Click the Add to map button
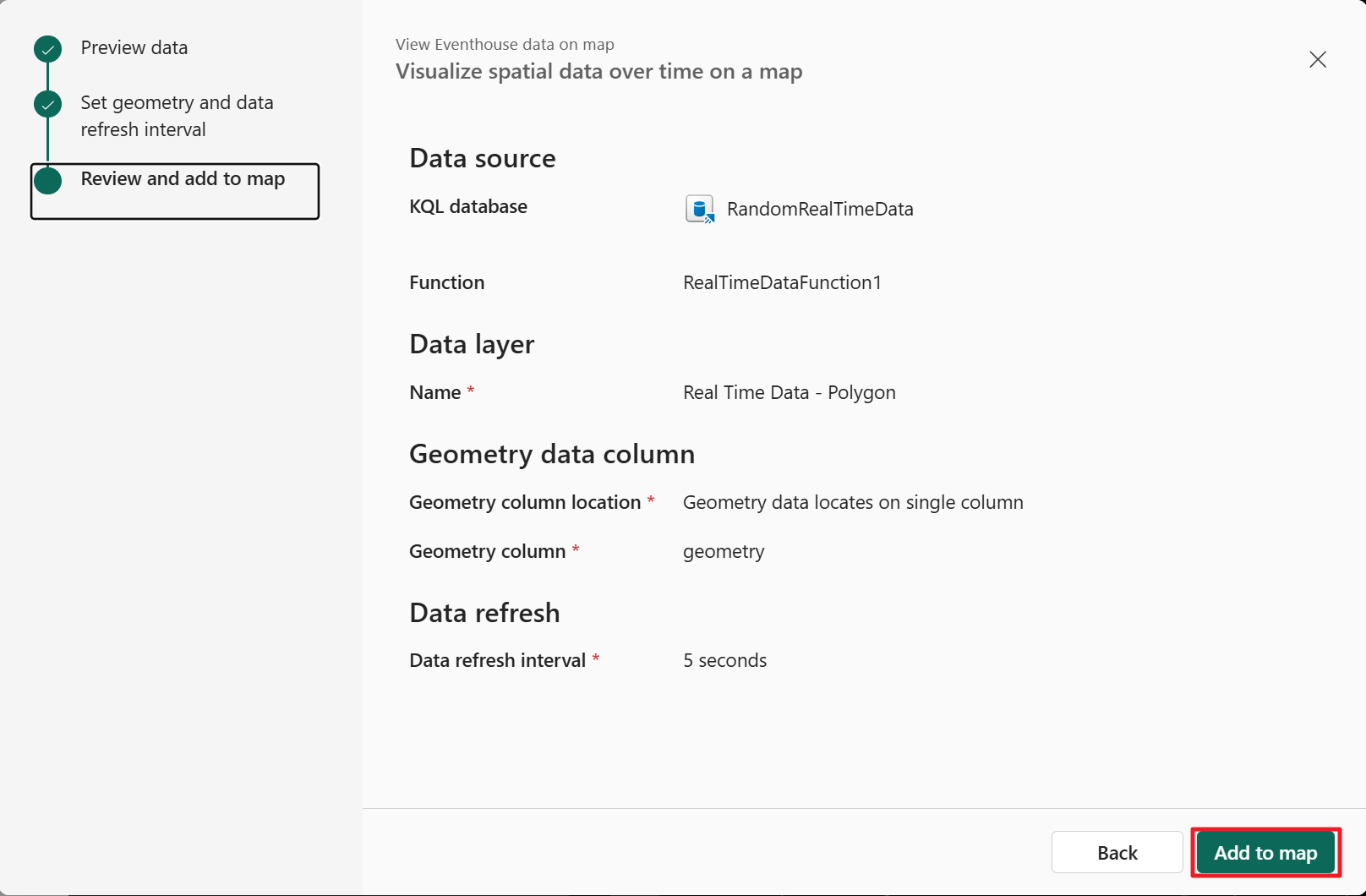 click(x=1265, y=852)
